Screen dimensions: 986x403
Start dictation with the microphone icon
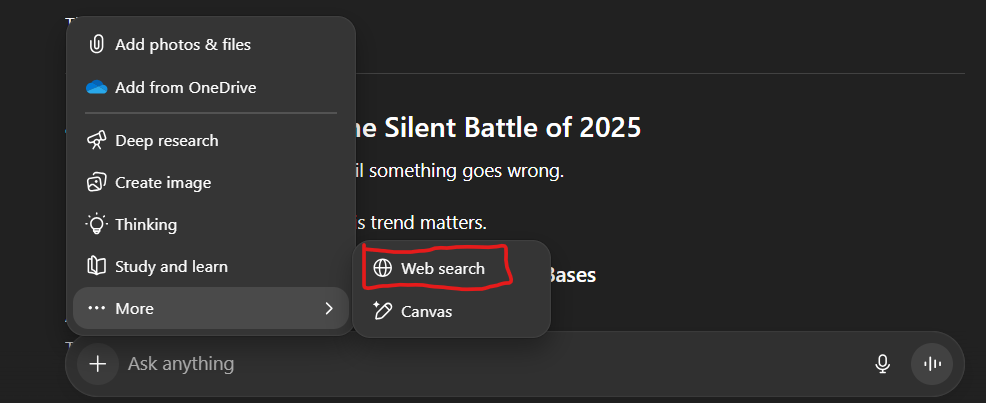882,364
